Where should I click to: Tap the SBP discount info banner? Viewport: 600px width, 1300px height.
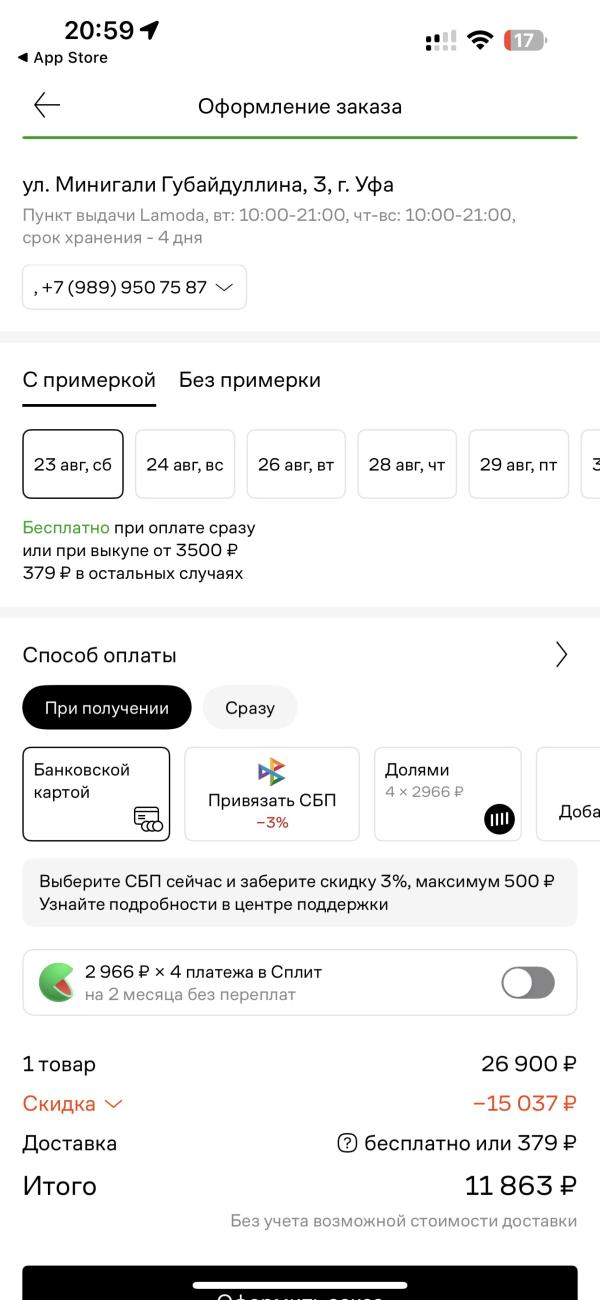(300, 892)
